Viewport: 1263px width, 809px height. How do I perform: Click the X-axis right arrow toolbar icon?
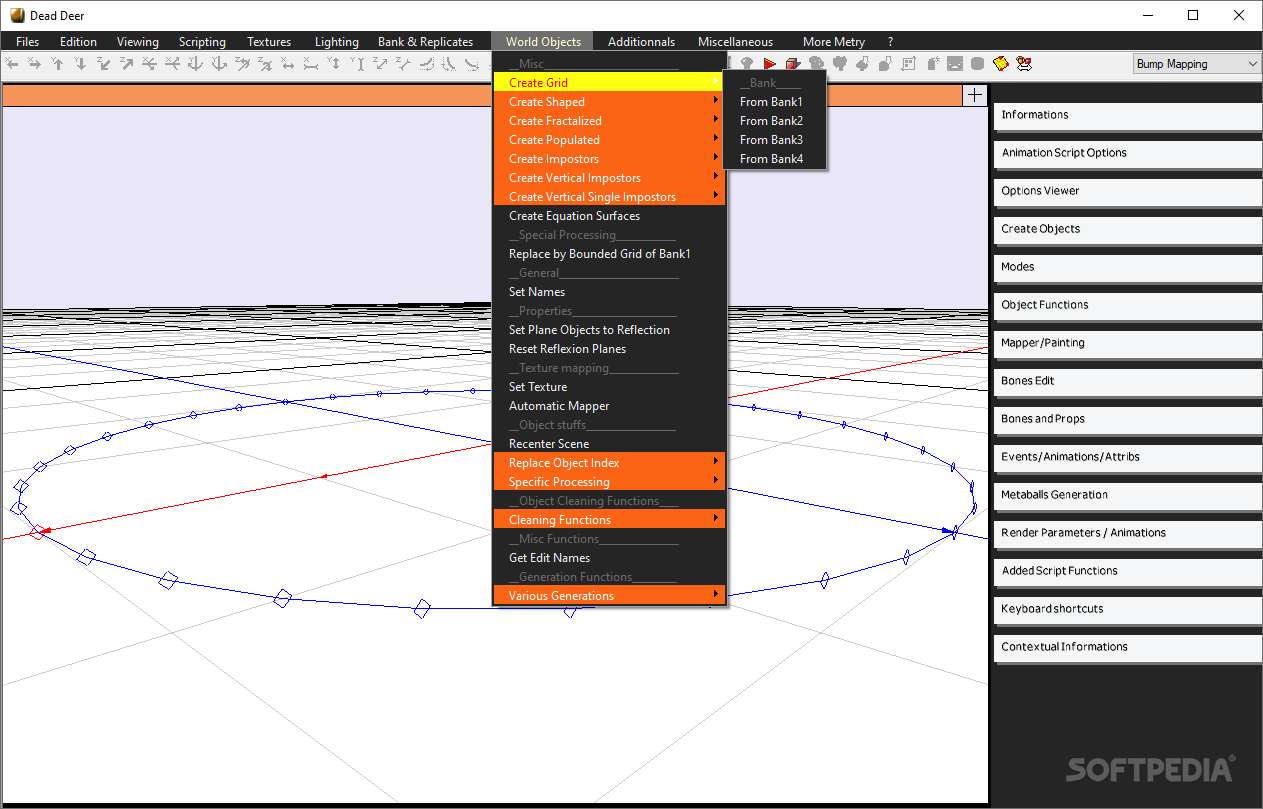point(34,63)
